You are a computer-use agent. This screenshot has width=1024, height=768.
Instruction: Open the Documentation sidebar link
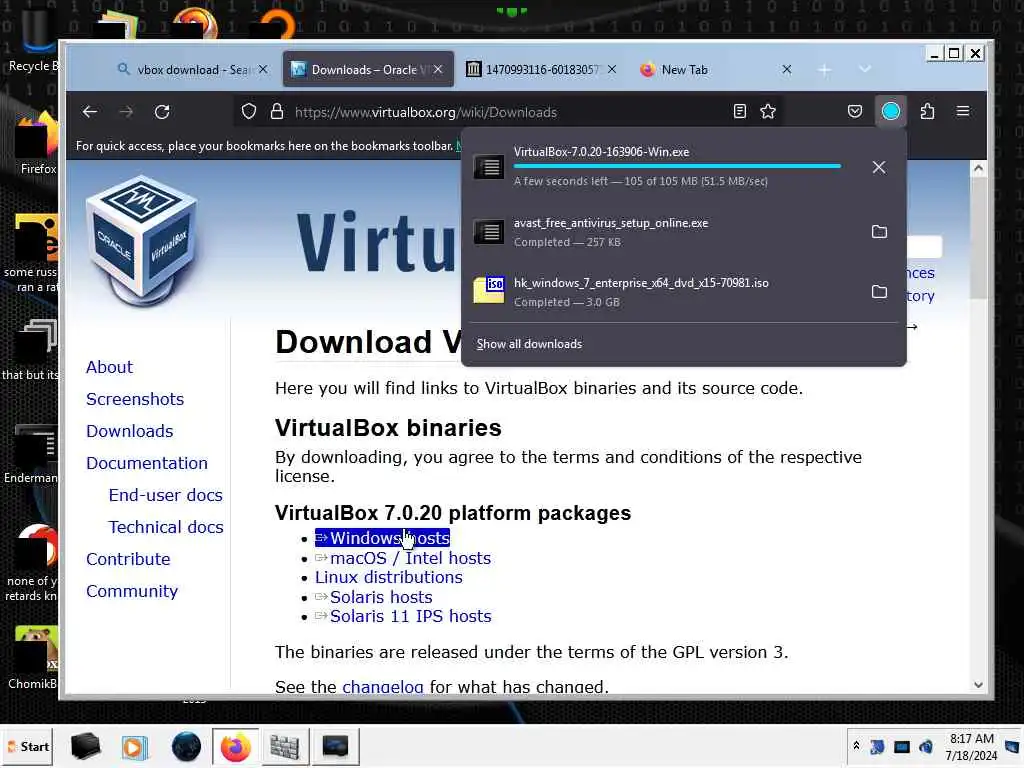pos(146,463)
